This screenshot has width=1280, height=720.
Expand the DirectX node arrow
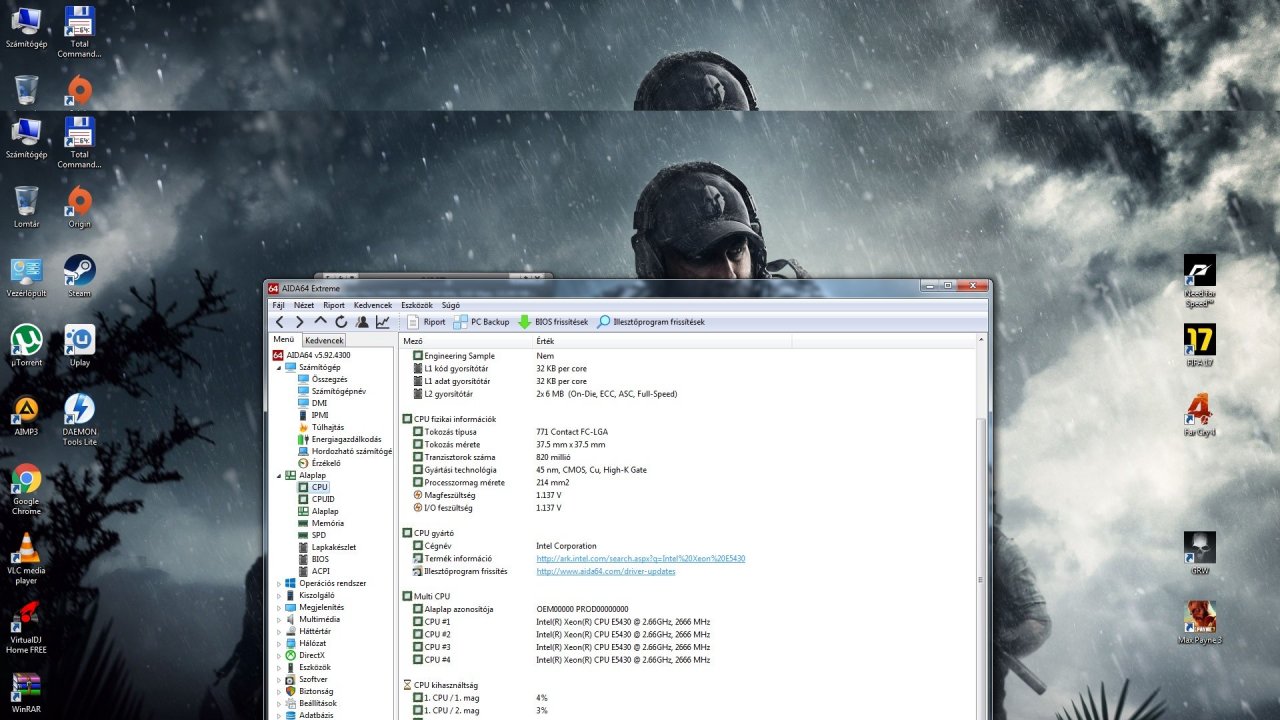(x=277, y=655)
